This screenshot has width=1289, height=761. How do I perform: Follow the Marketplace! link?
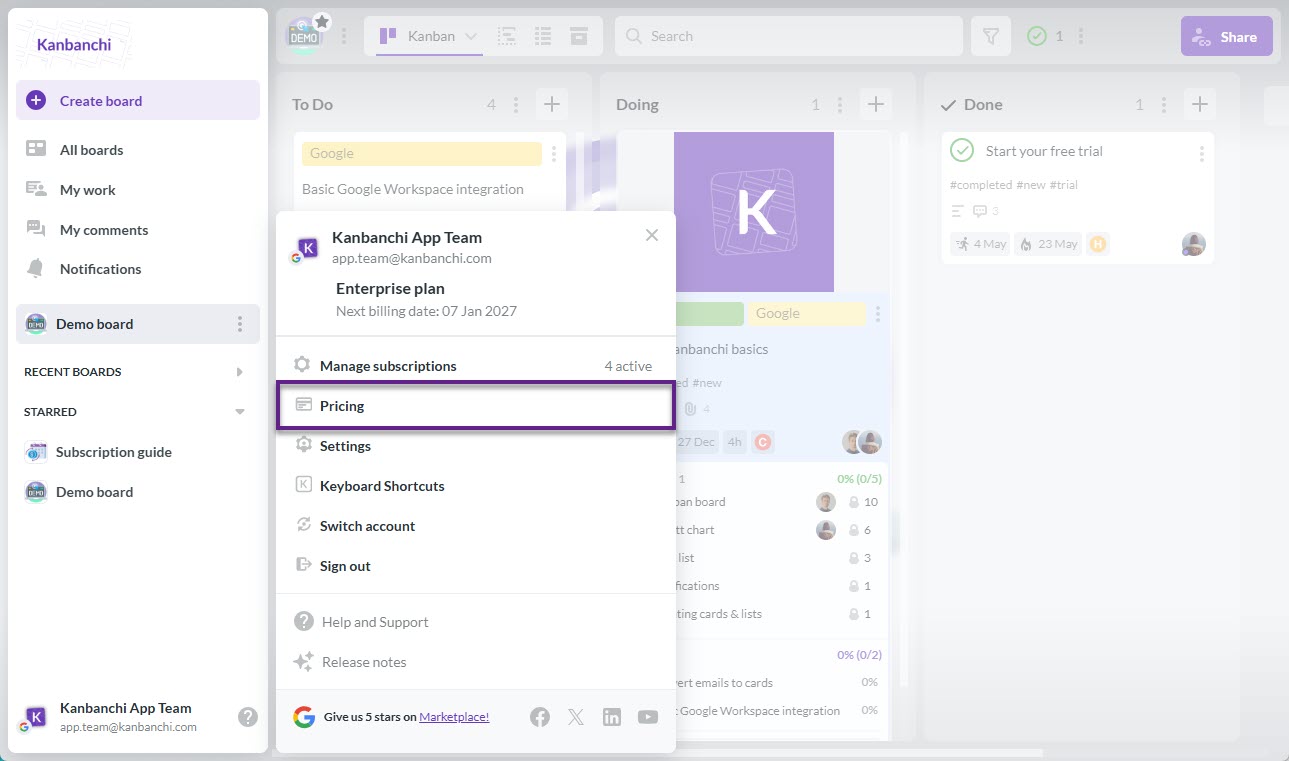click(x=454, y=717)
